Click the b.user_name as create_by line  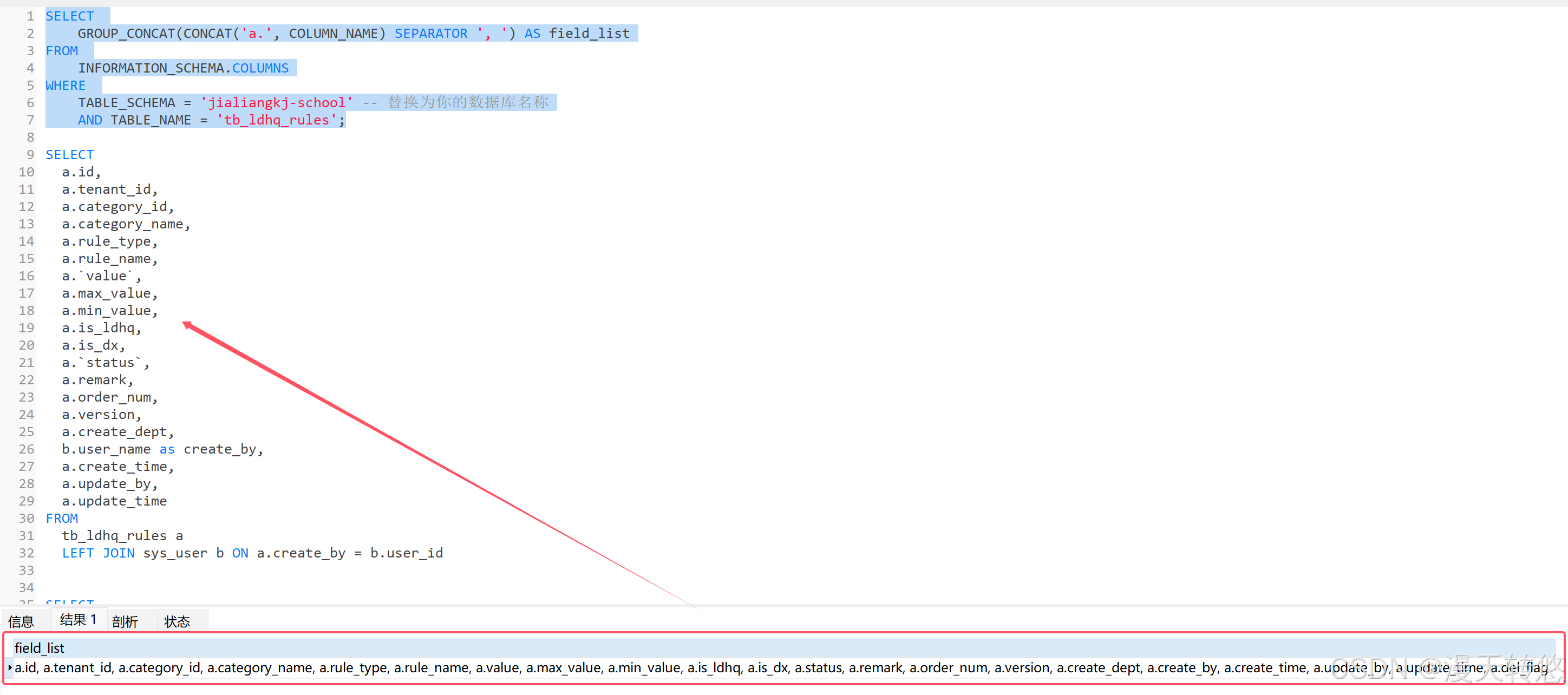[162, 449]
